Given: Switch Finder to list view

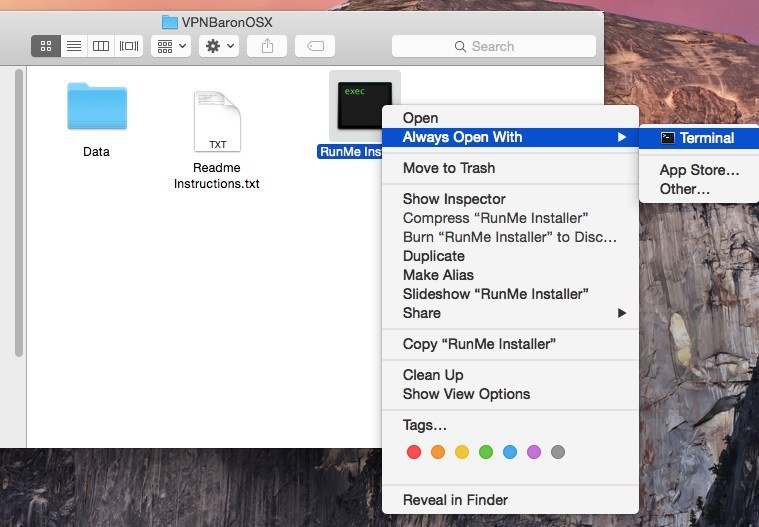Looking at the screenshot, I should click(74, 46).
